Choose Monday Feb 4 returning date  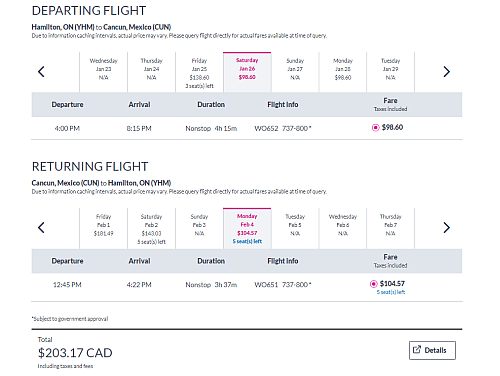pyautogui.click(x=247, y=228)
